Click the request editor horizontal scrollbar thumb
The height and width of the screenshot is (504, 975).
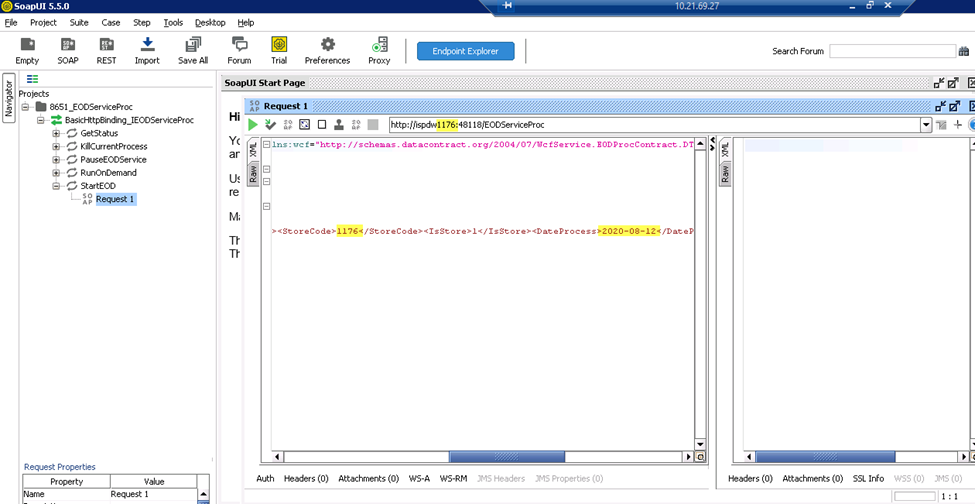point(507,457)
